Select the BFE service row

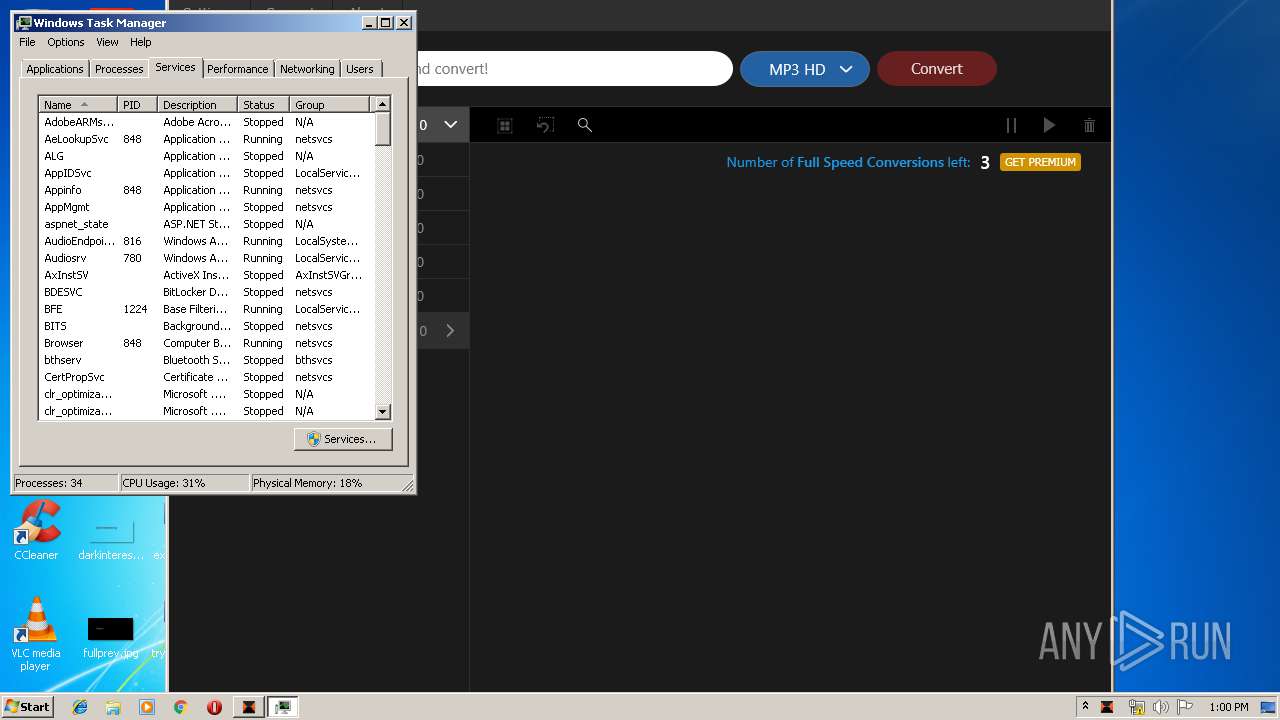pos(206,309)
